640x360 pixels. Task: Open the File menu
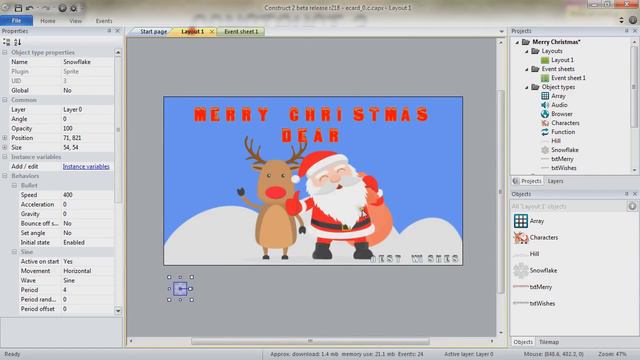coord(16,20)
